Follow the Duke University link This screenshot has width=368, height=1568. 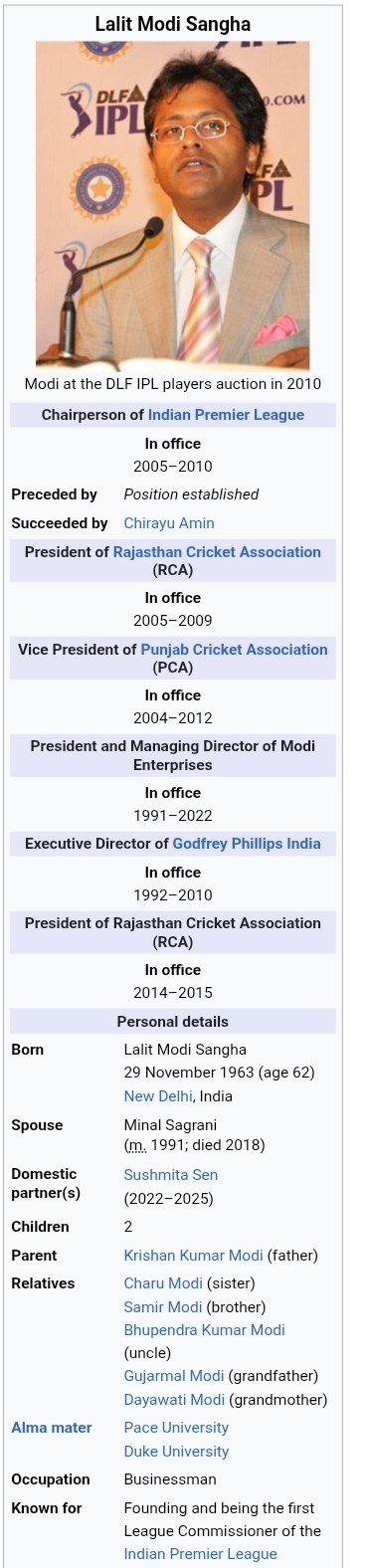tap(176, 1452)
